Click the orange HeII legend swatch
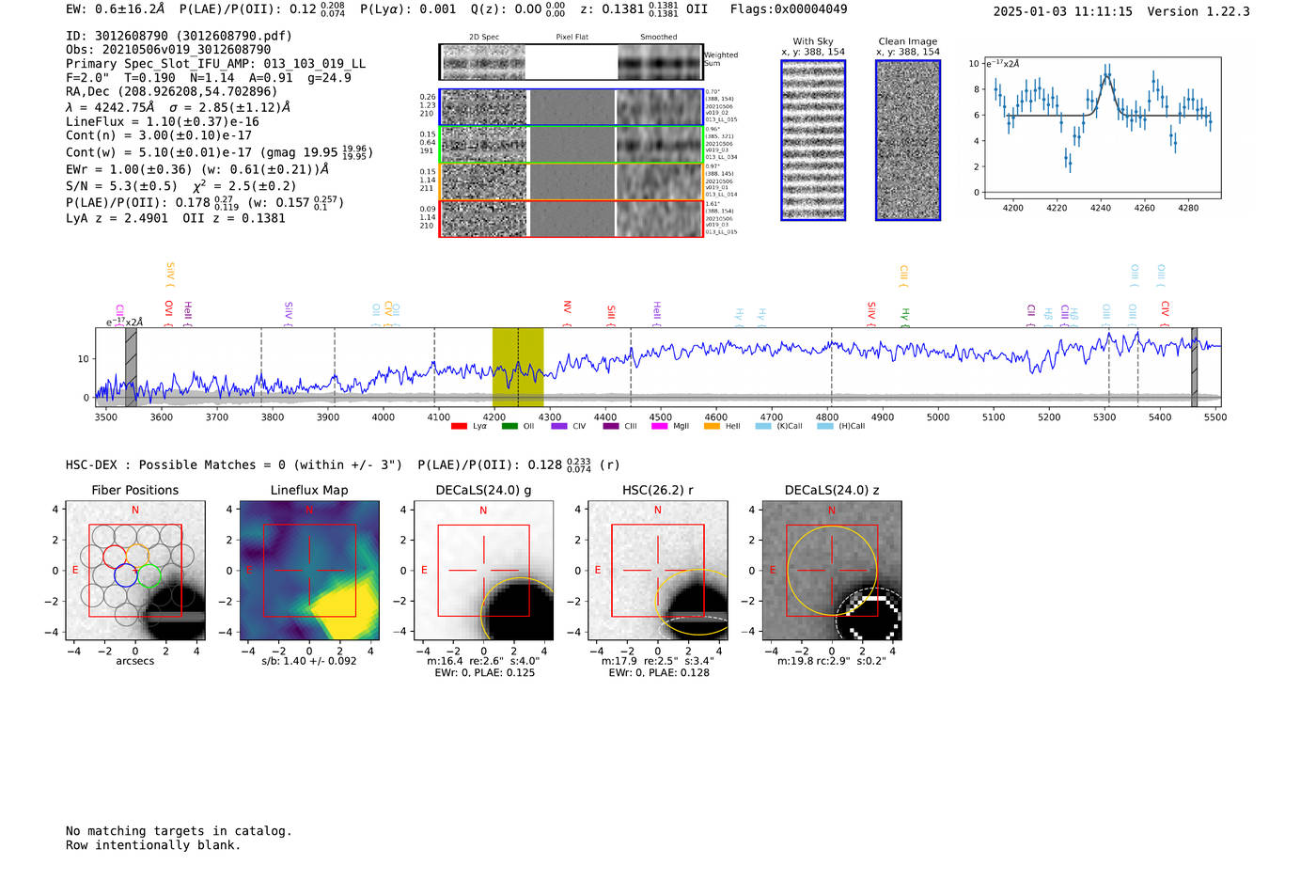Screen dimensions: 1316x896 click(713, 426)
